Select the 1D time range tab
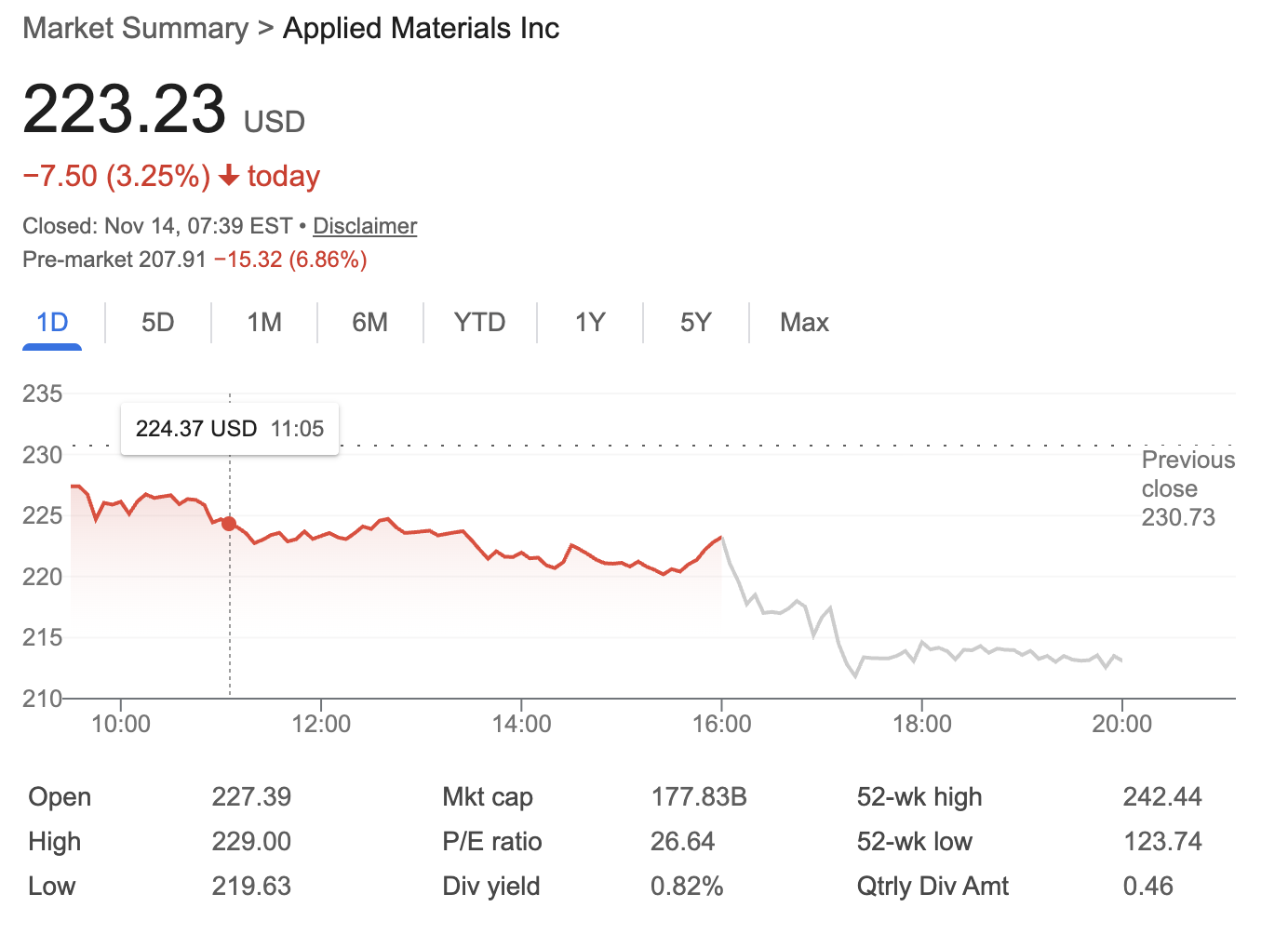 tap(52, 322)
